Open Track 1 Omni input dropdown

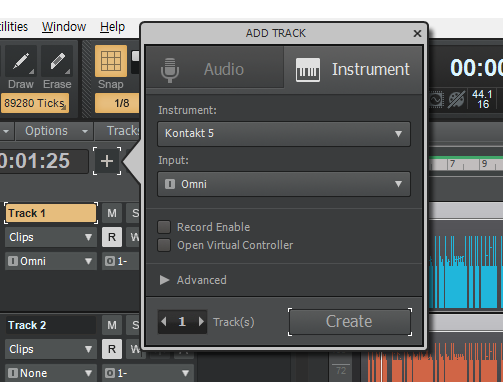(51, 261)
